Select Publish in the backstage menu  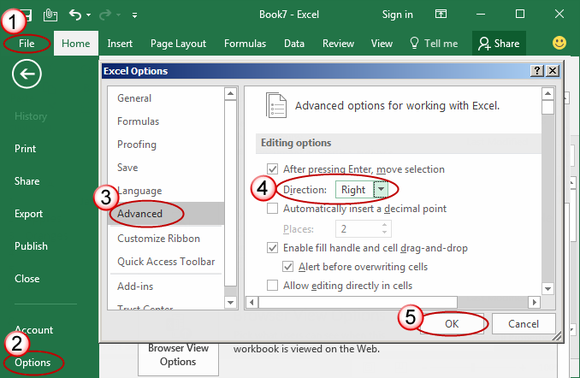click(x=31, y=246)
